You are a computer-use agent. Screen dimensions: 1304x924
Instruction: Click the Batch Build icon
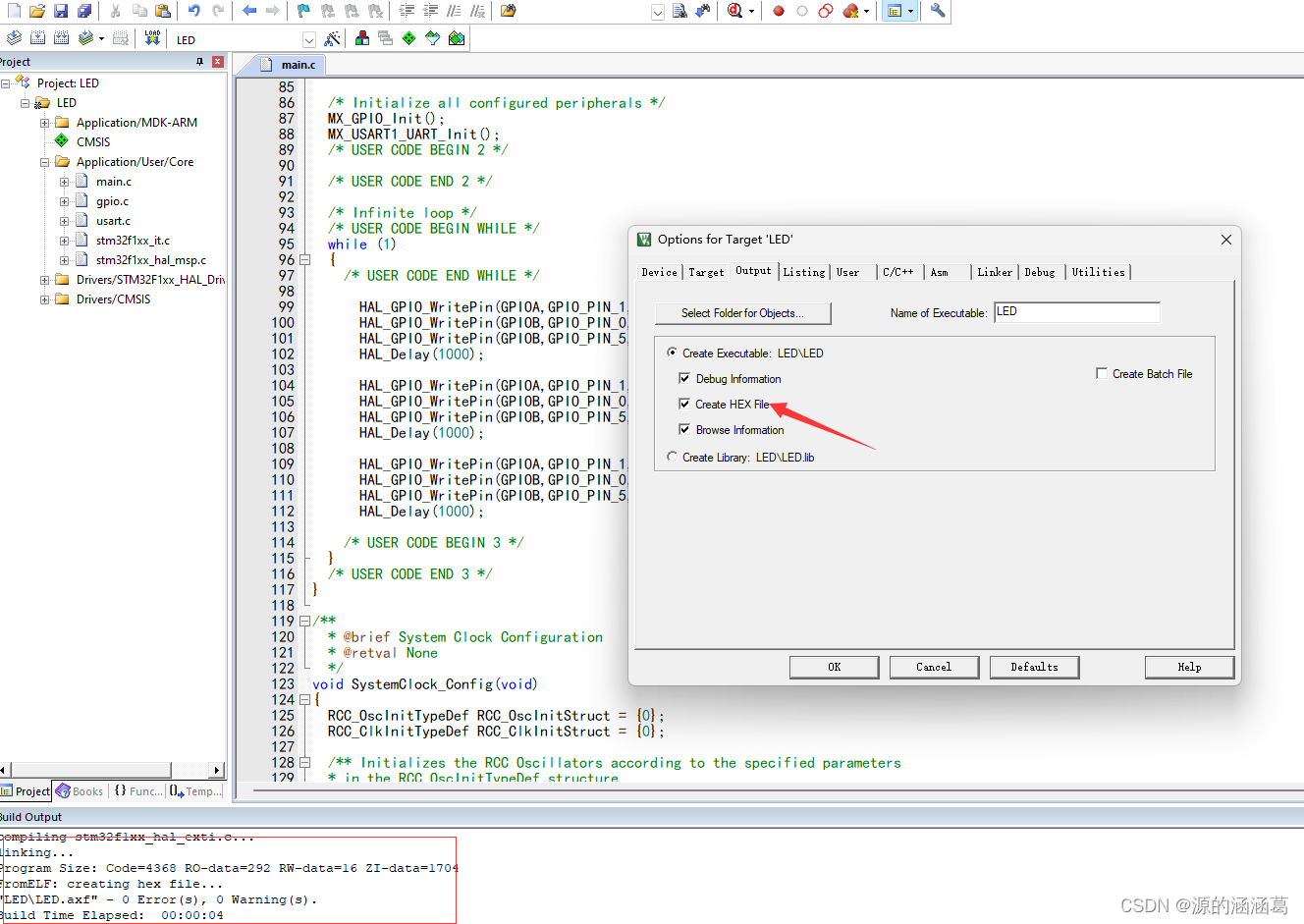[86, 38]
